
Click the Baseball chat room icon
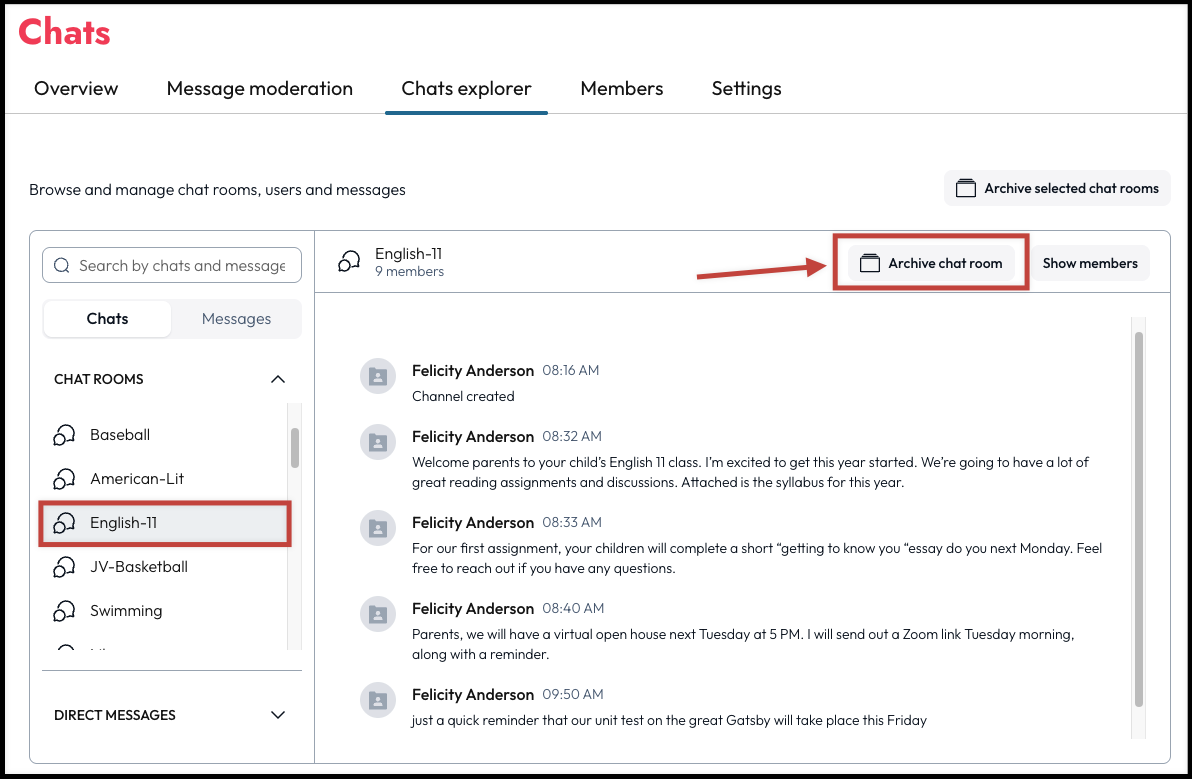[64, 435]
